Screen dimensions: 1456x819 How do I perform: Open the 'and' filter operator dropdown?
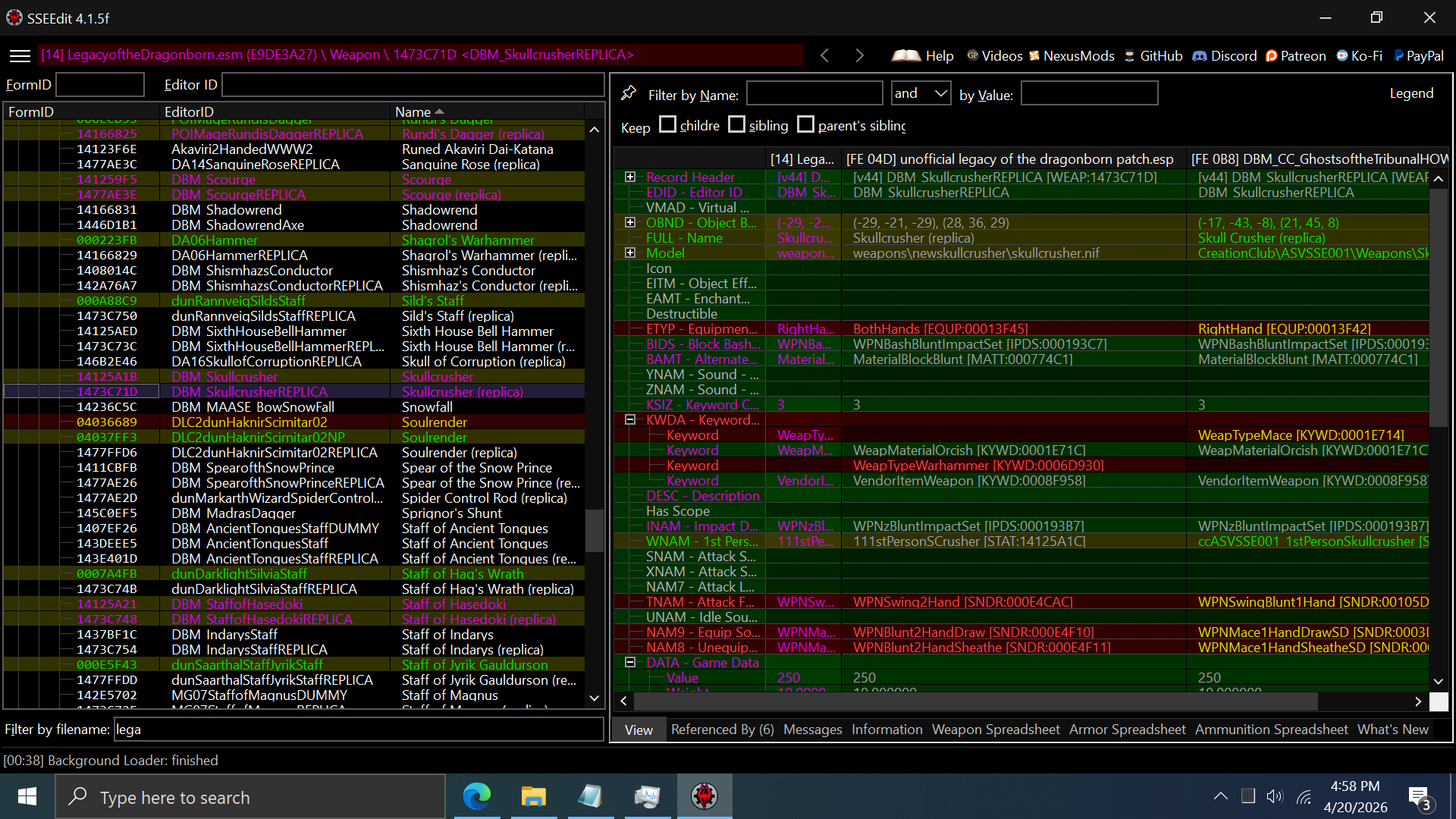pos(921,93)
